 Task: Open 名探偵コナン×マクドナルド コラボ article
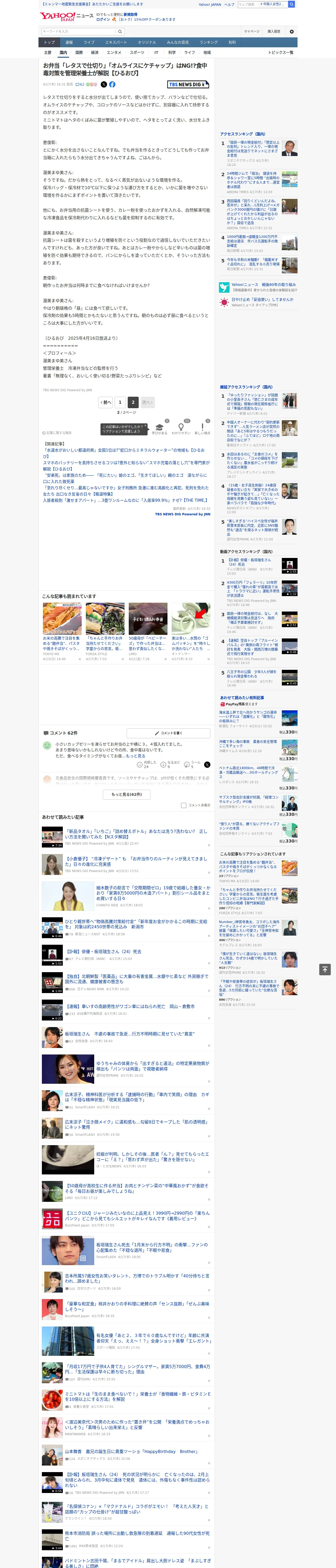pos(137,1509)
